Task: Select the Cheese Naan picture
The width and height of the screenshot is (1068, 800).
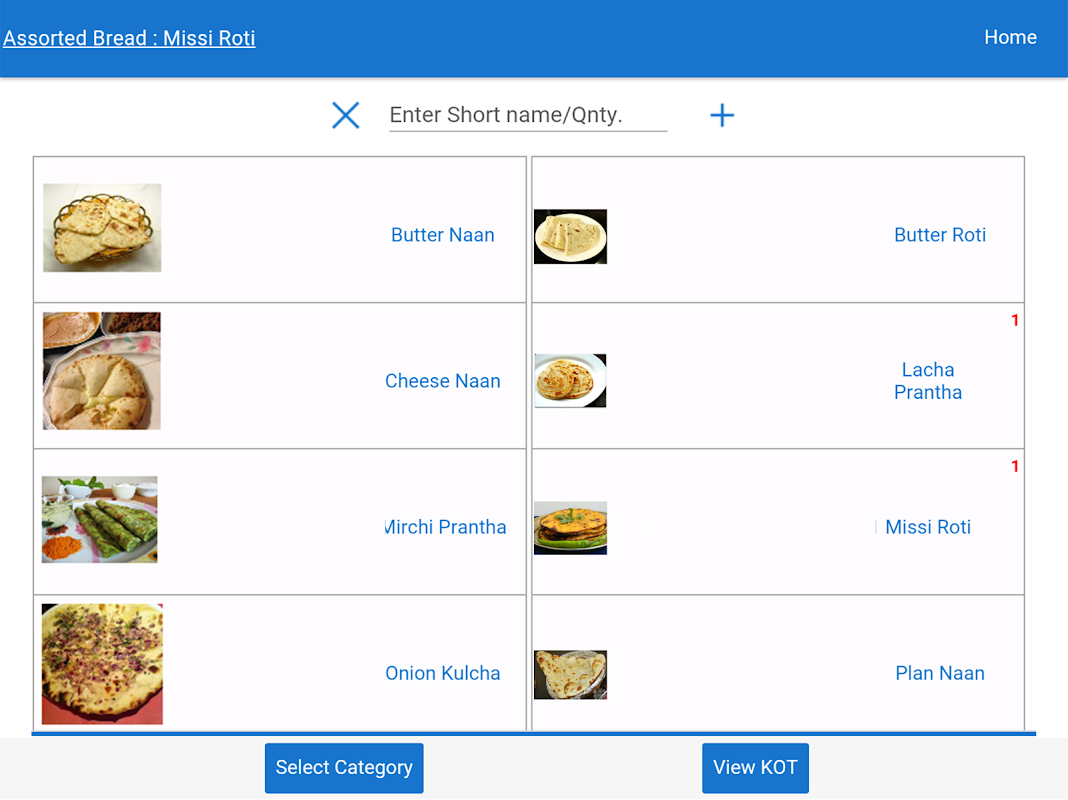Action: coord(102,371)
